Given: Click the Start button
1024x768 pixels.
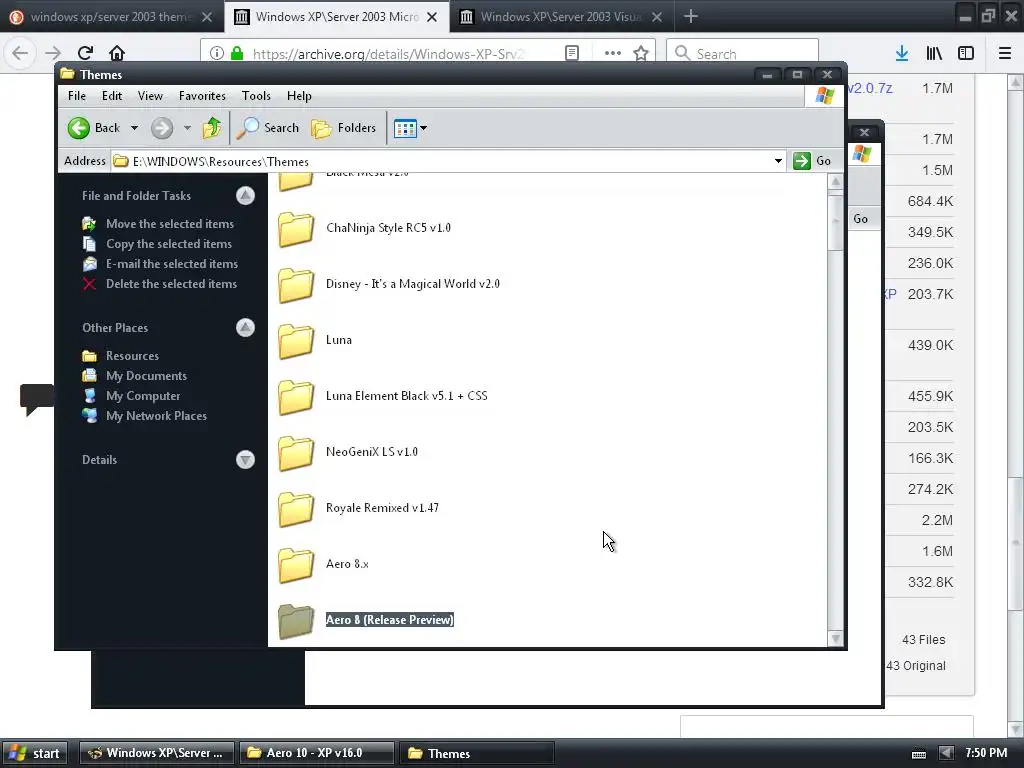Looking at the screenshot, I should (35, 753).
